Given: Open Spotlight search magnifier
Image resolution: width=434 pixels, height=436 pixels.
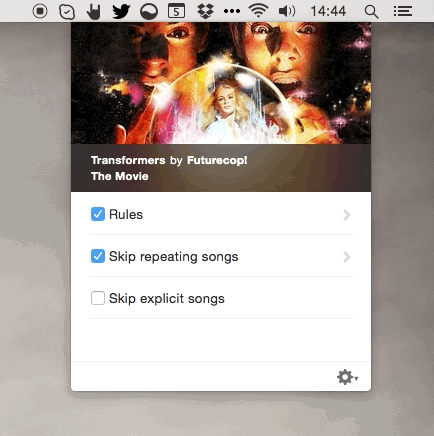Looking at the screenshot, I should 371,12.
